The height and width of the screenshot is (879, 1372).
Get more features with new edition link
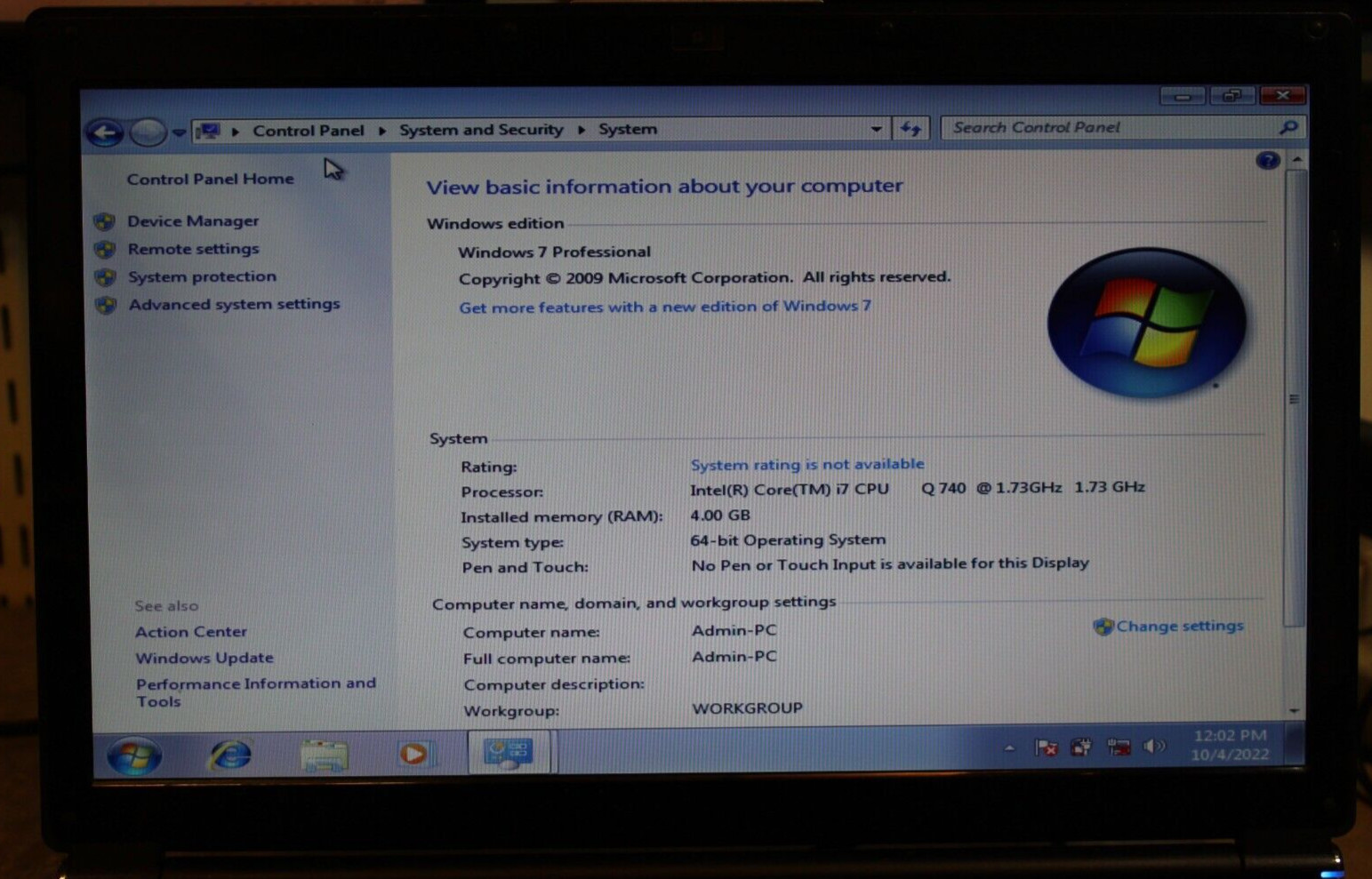(x=665, y=307)
